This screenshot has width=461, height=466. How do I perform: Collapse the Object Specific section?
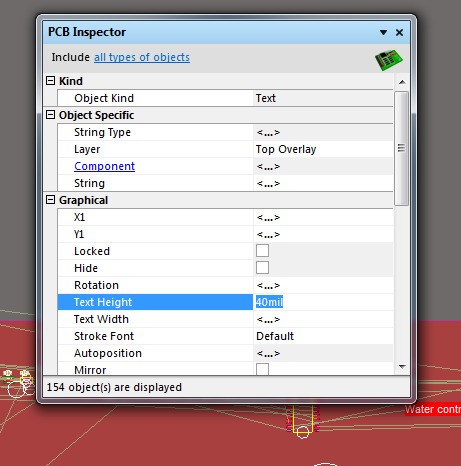50,115
